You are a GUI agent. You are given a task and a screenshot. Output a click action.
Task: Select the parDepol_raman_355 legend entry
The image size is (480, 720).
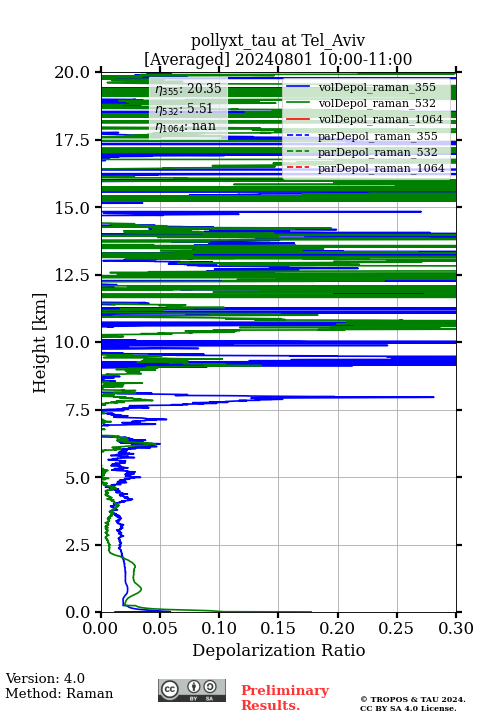[362, 136]
